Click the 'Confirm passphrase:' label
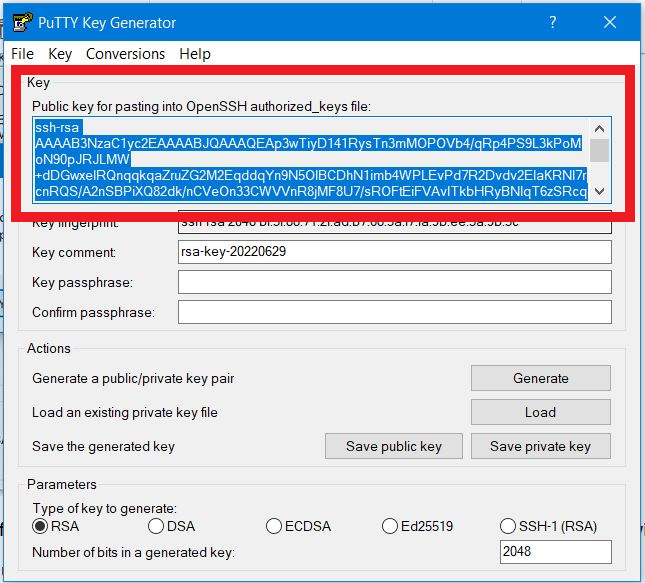This screenshot has width=645, height=583. (93, 313)
